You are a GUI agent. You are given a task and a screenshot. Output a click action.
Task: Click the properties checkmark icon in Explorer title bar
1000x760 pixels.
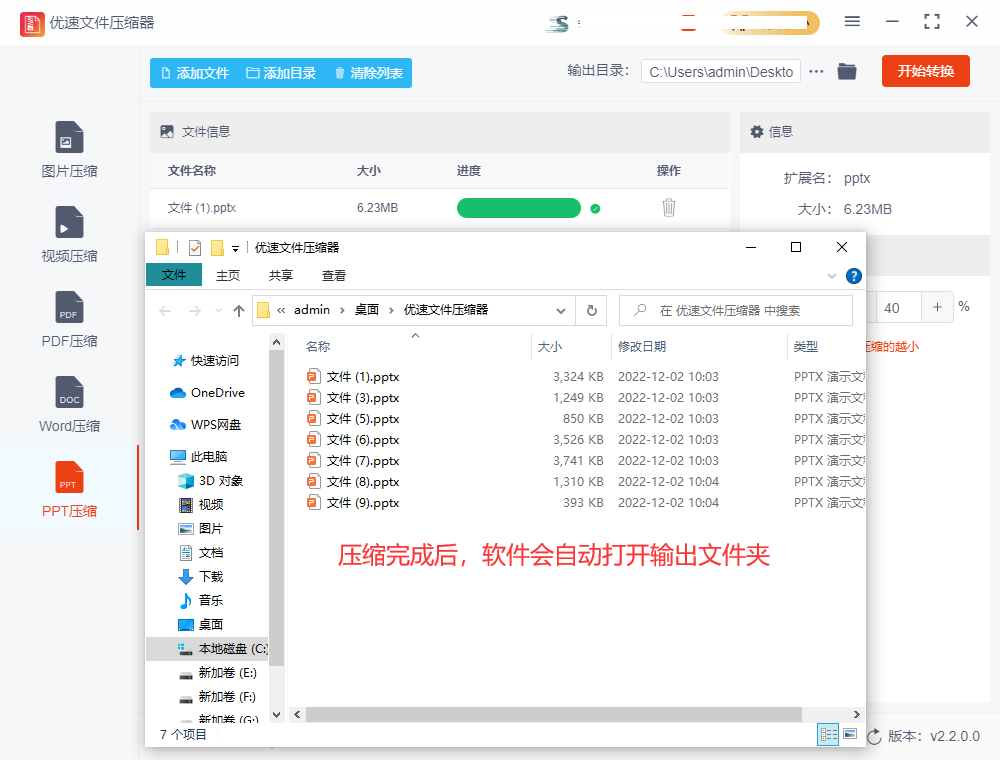pyautogui.click(x=195, y=247)
